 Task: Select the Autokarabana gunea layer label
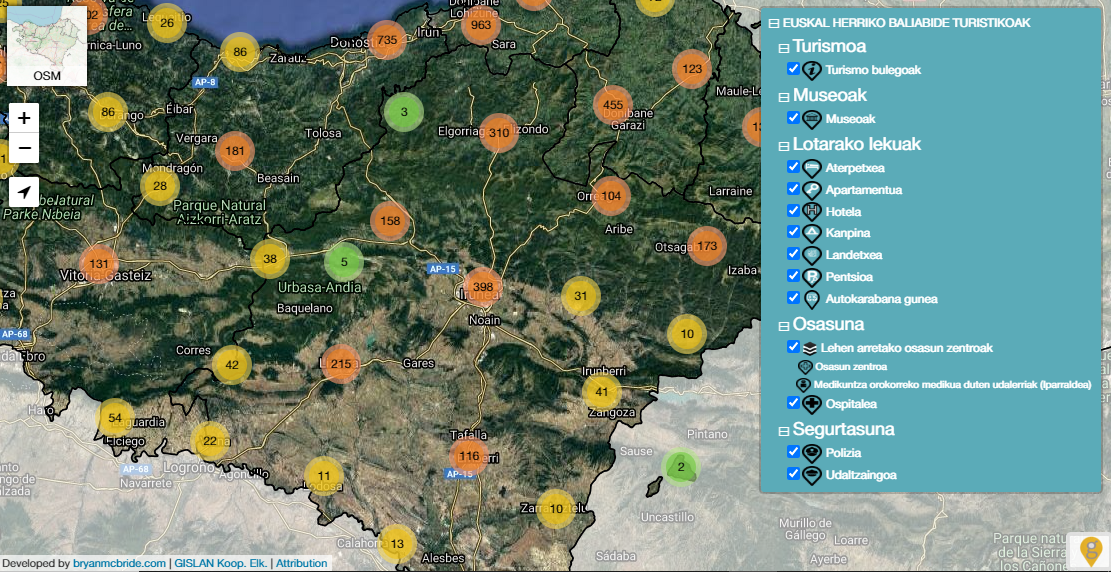click(x=881, y=299)
